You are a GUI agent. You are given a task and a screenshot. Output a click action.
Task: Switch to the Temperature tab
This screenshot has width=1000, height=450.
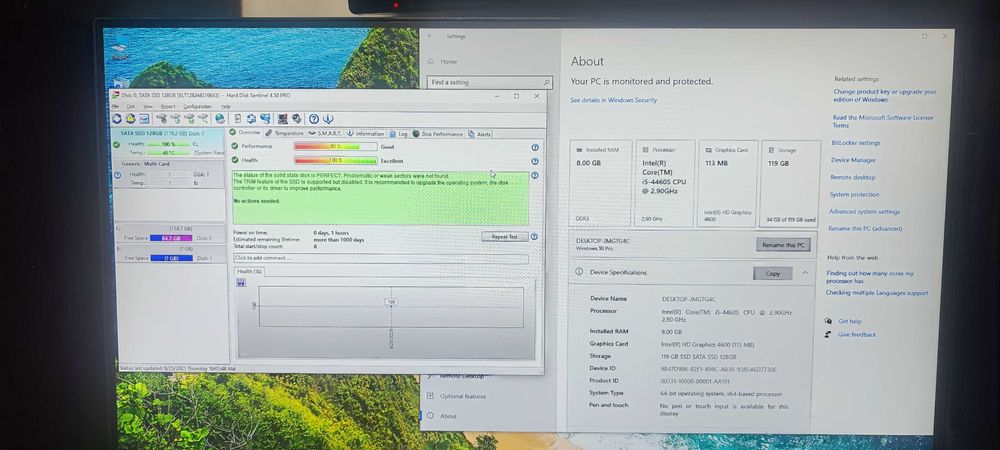click(x=284, y=134)
